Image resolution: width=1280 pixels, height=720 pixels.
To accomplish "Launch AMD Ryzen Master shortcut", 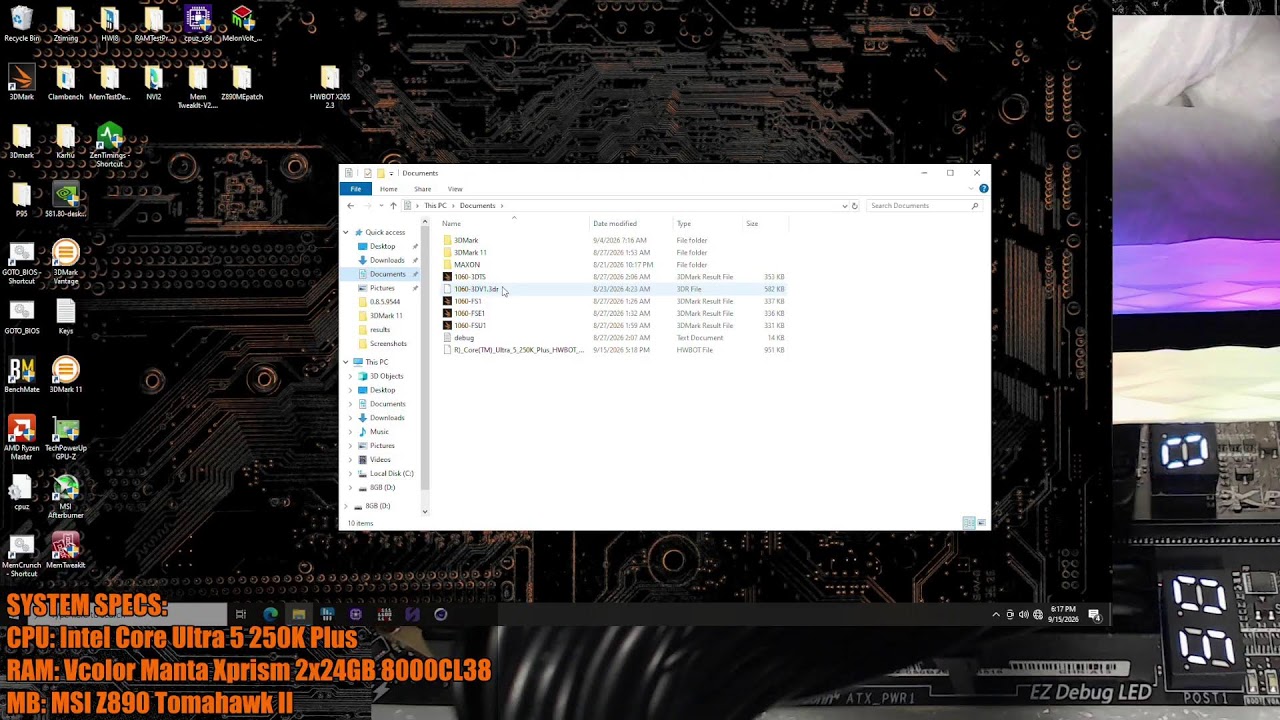I will [x=21, y=437].
